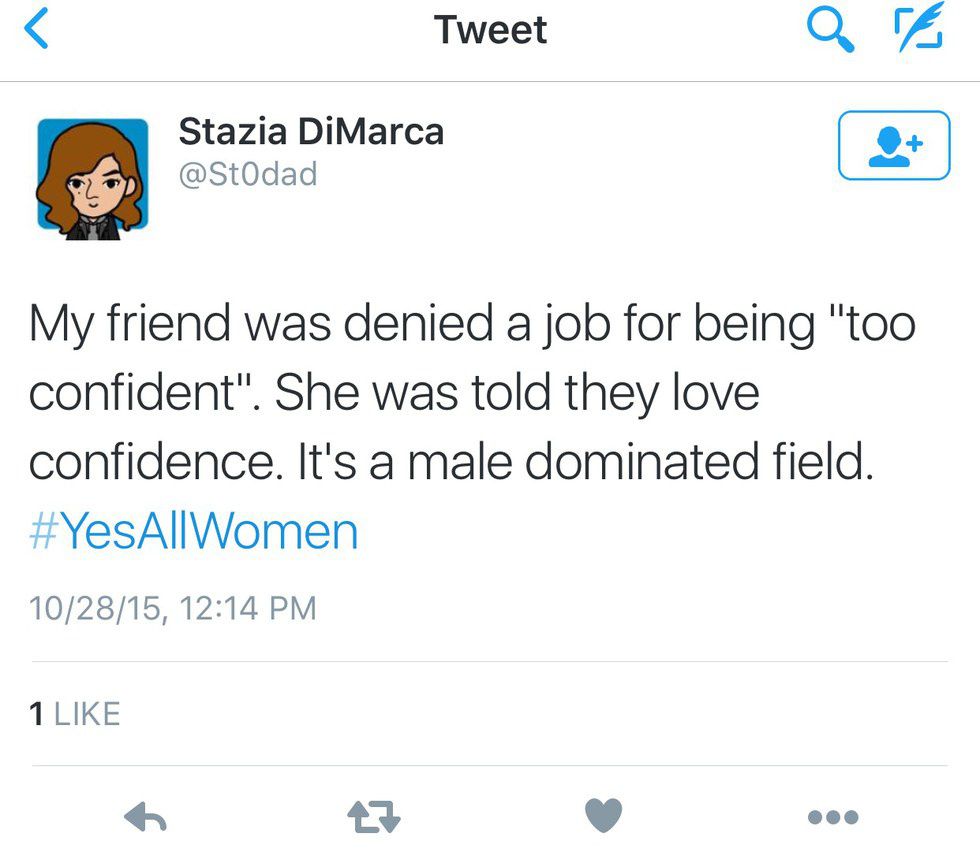The image size is (980, 852).
Task: View the Stazia DiMarca profile name
Action: pos(311,132)
